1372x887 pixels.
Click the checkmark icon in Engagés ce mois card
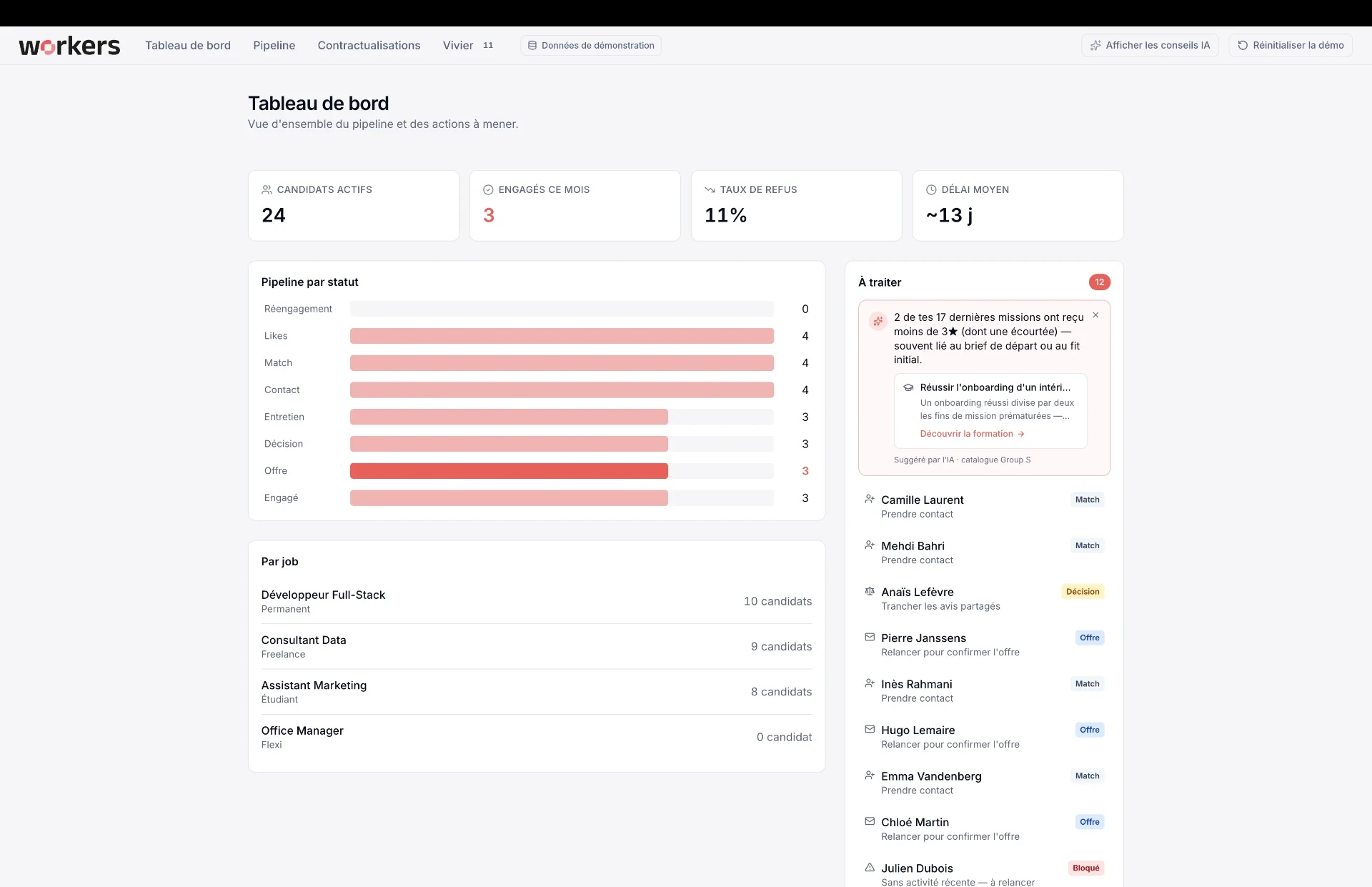click(x=488, y=189)
